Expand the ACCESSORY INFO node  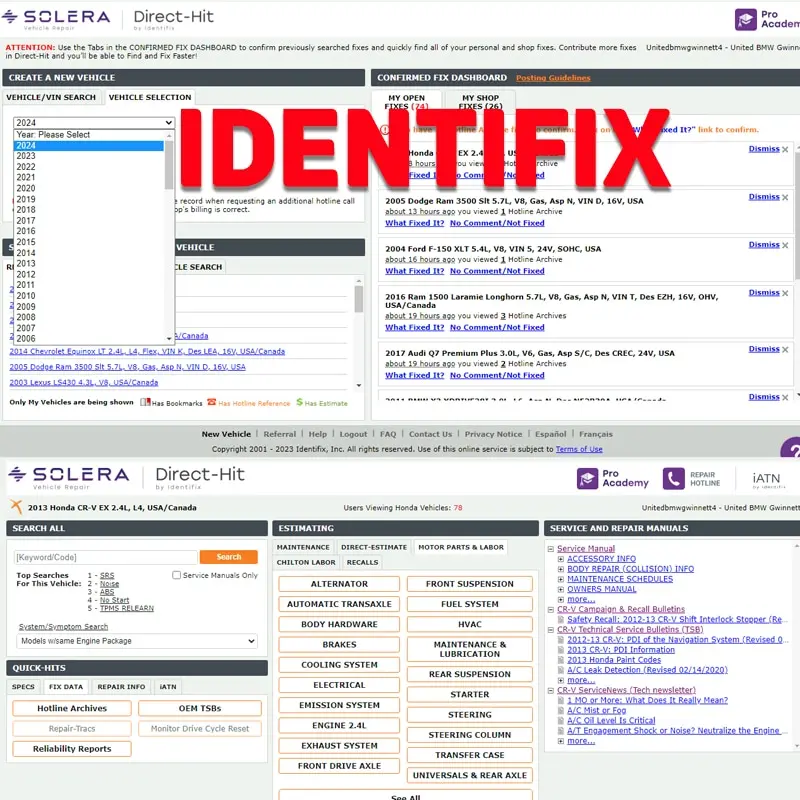[561, 559]
